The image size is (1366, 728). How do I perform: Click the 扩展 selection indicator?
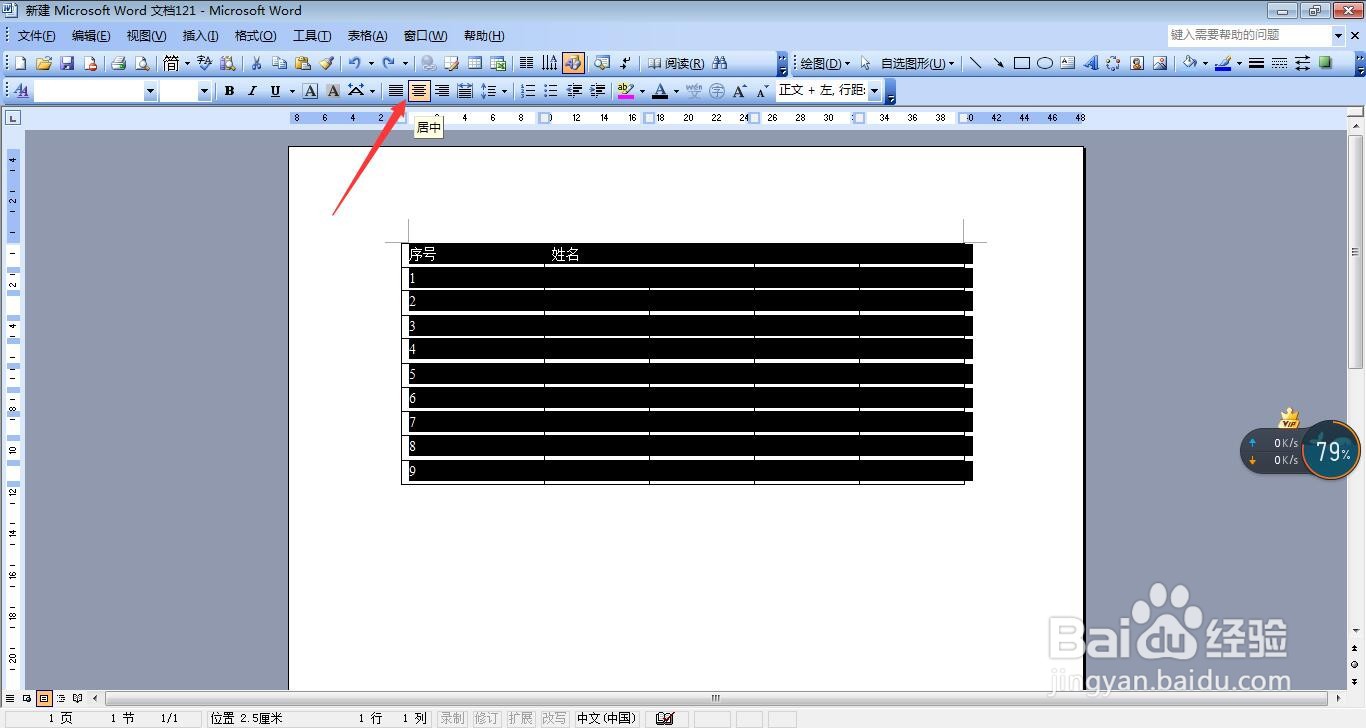pyautogui.click(x=520, y=718)
